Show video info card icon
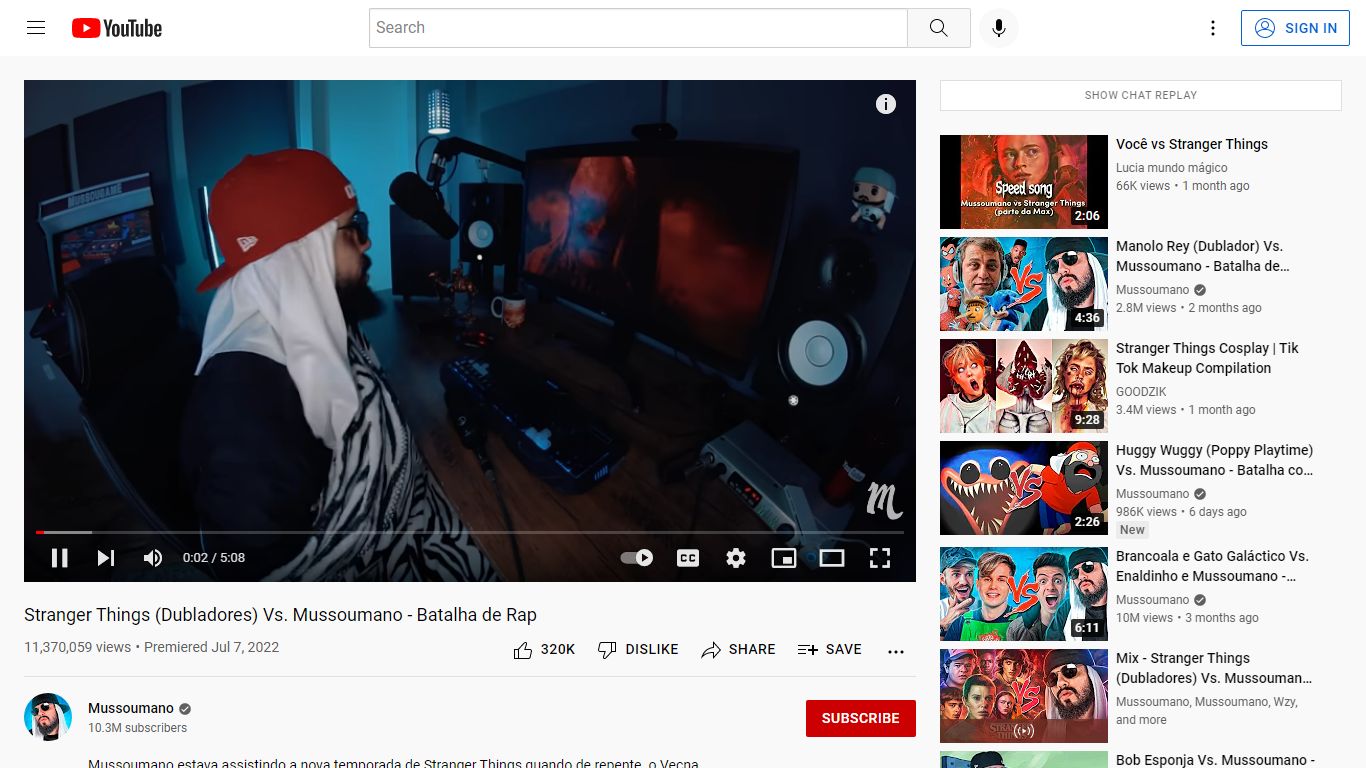 [x=886, y=104]
